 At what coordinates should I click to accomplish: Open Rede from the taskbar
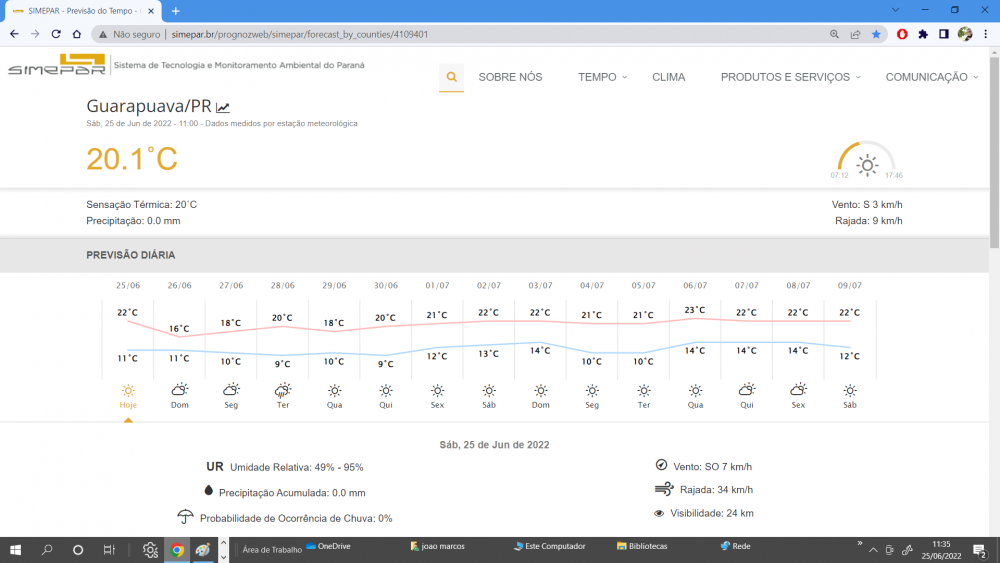[735, 546]
